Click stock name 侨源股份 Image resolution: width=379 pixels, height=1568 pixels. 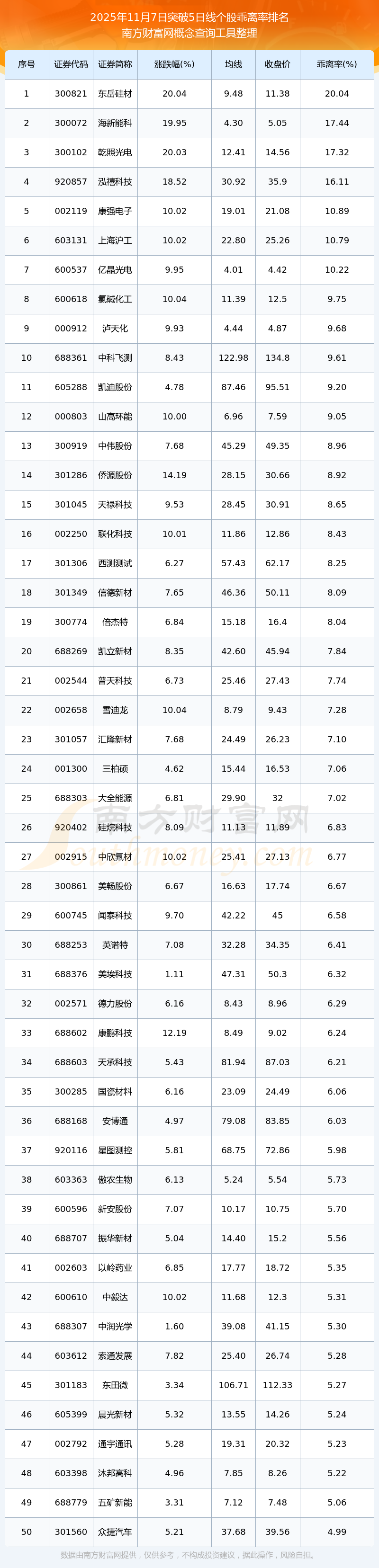coord(115,475)
